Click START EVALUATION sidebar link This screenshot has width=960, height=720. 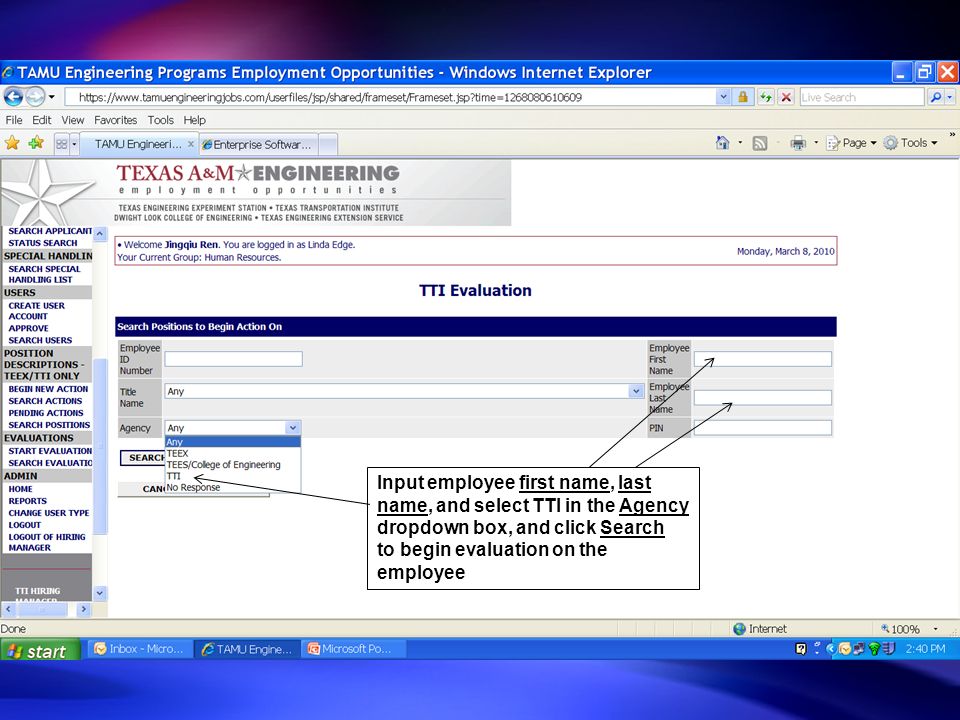[x=50, y=451]
